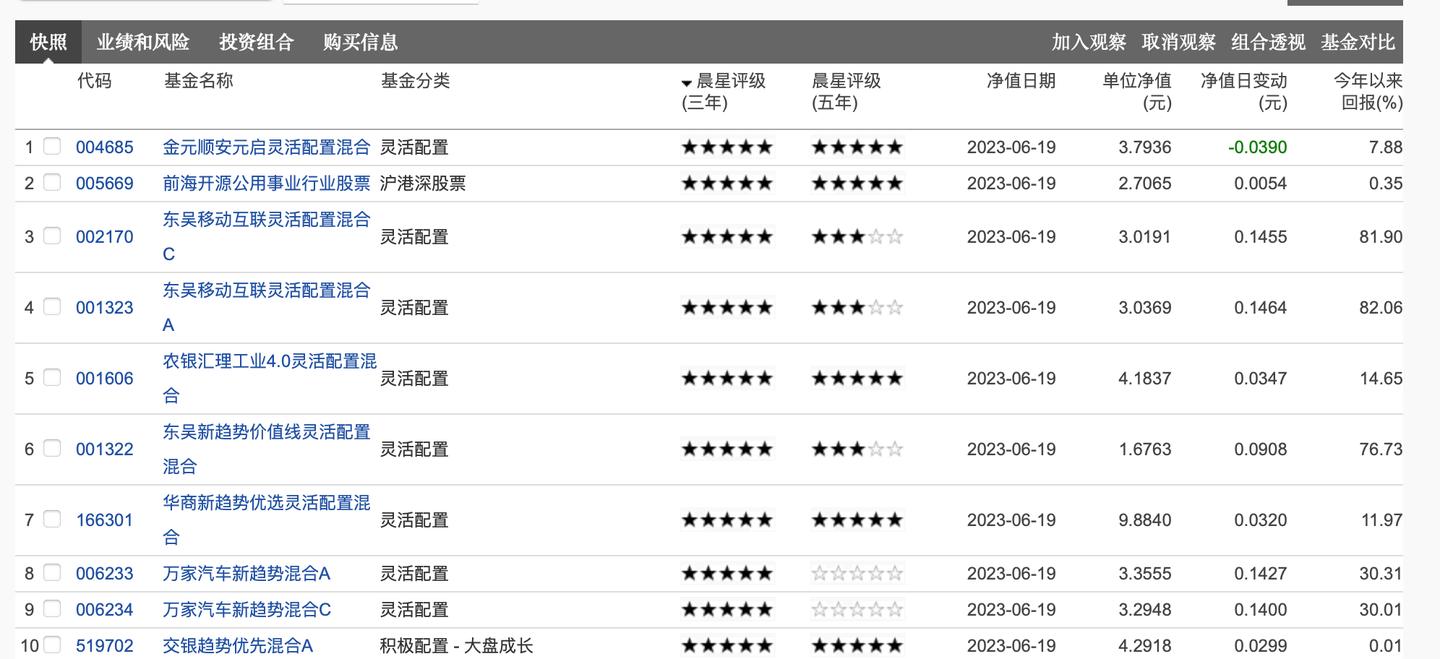Open fund code 004685 link
The height and width of the screenshot is (659, 1440).
(105, 147)
